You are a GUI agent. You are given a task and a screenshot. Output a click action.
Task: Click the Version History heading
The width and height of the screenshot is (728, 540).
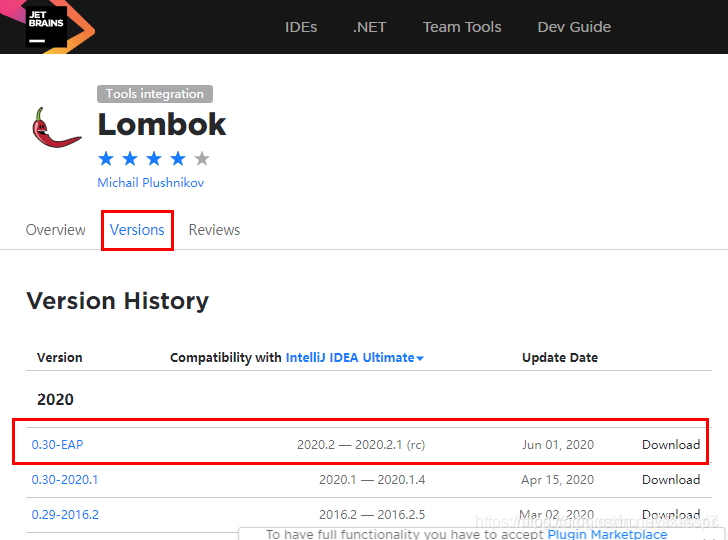coord(117,301)
